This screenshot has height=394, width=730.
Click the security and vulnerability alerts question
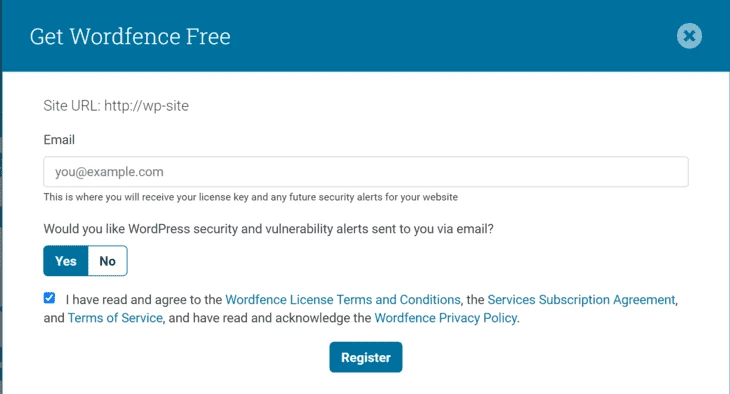pos(268,229)
